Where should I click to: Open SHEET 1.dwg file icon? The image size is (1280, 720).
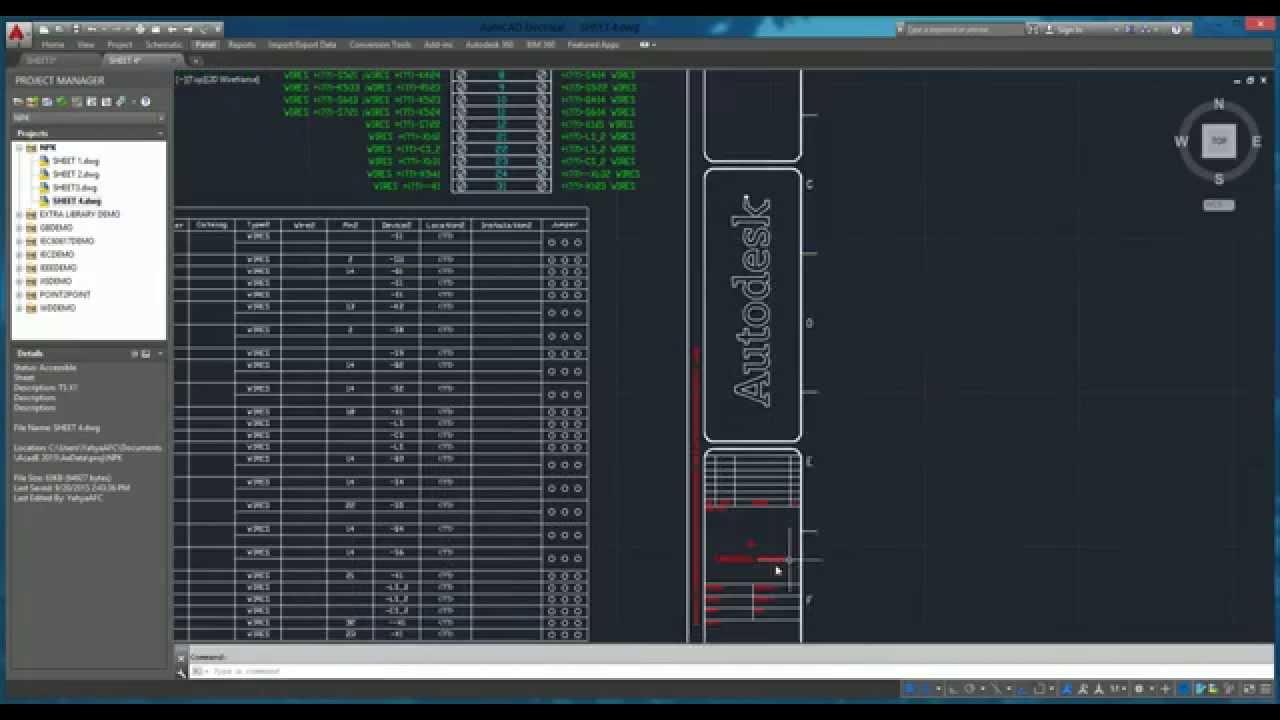click(x=44, y=160)
